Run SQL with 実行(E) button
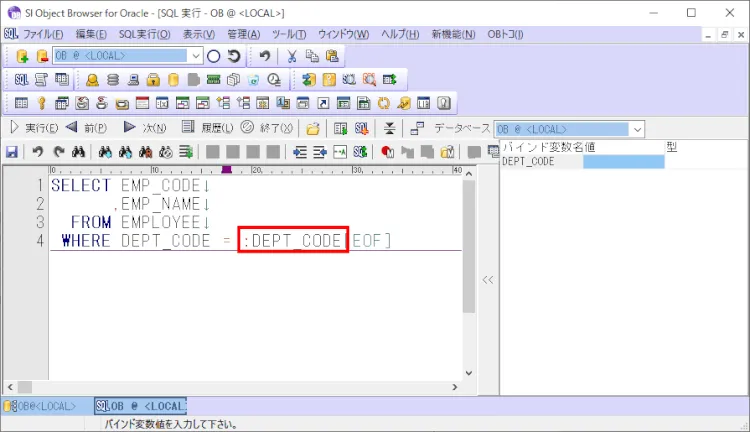The width and height of the screenshot is (750, 432). 34,128
